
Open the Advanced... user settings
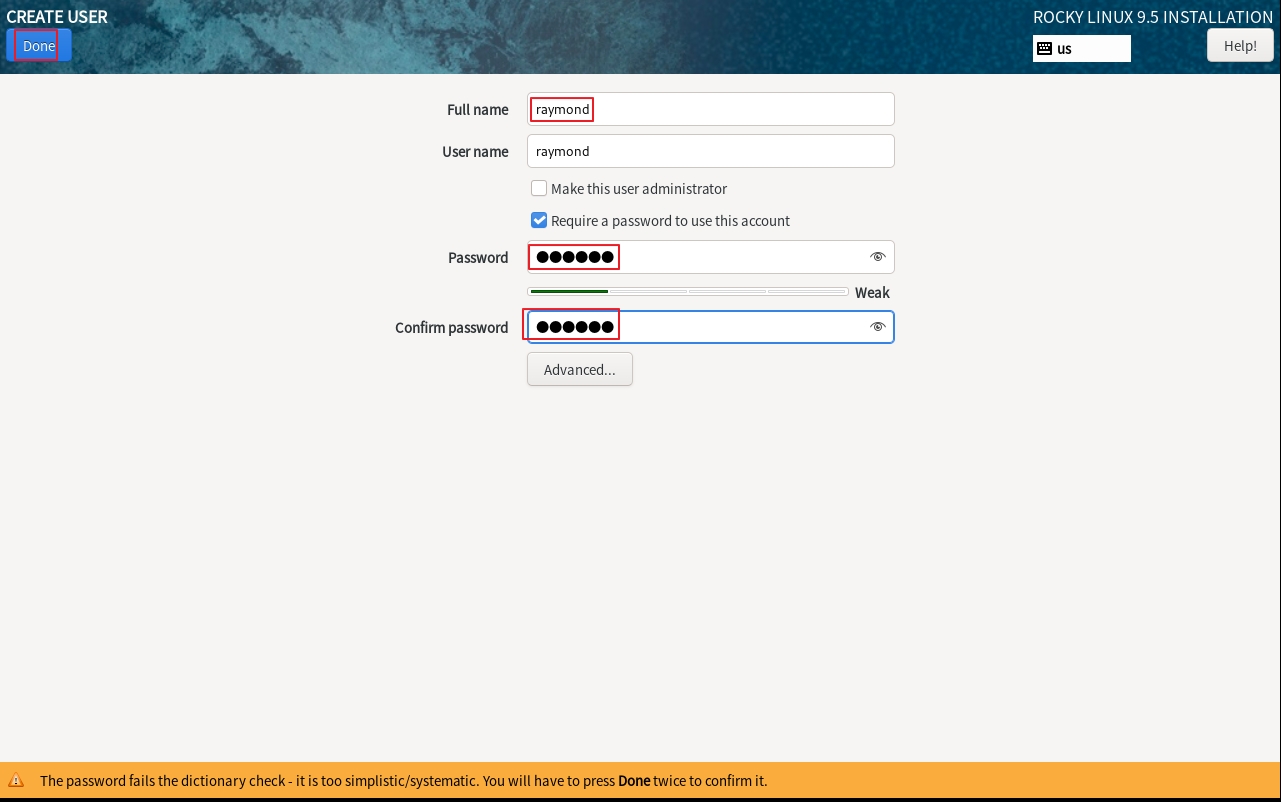580,370
